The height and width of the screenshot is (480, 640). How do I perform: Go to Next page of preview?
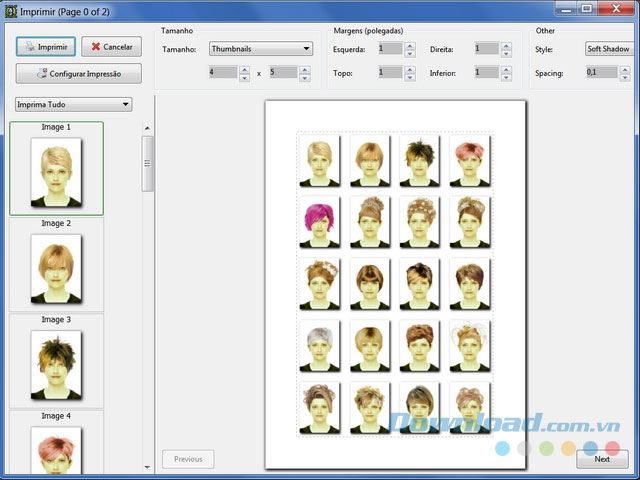point(602,459)
